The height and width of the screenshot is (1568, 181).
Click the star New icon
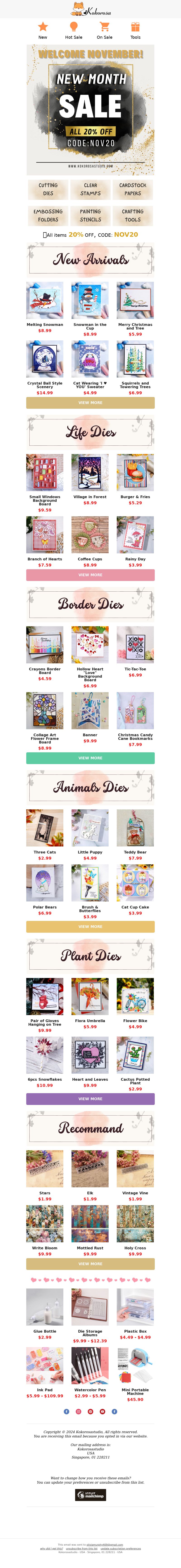pyautogui.click(x=43, y=27)
